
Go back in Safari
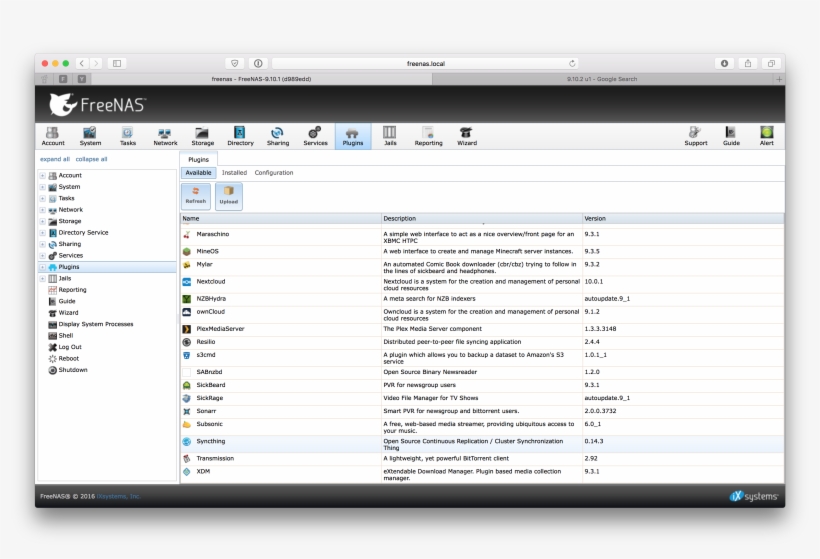coord(82,63)
